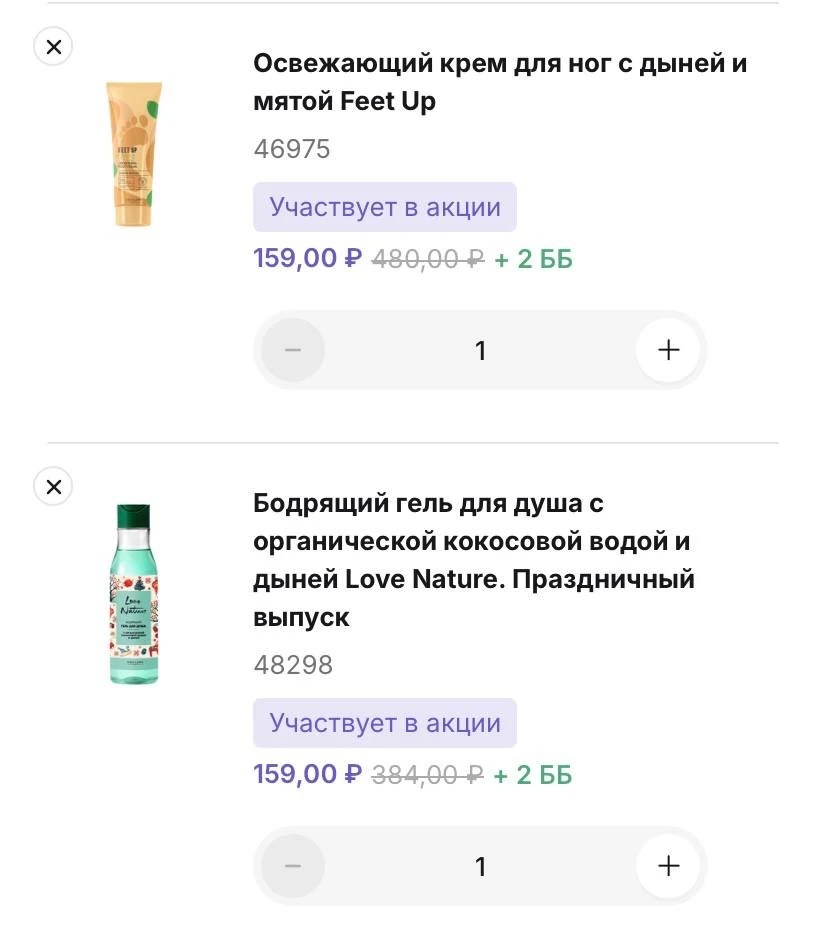The width and height of the screenshot is (826, 931).
Task: Open the Love Nature shower gel title link
Action: (473, 559)
